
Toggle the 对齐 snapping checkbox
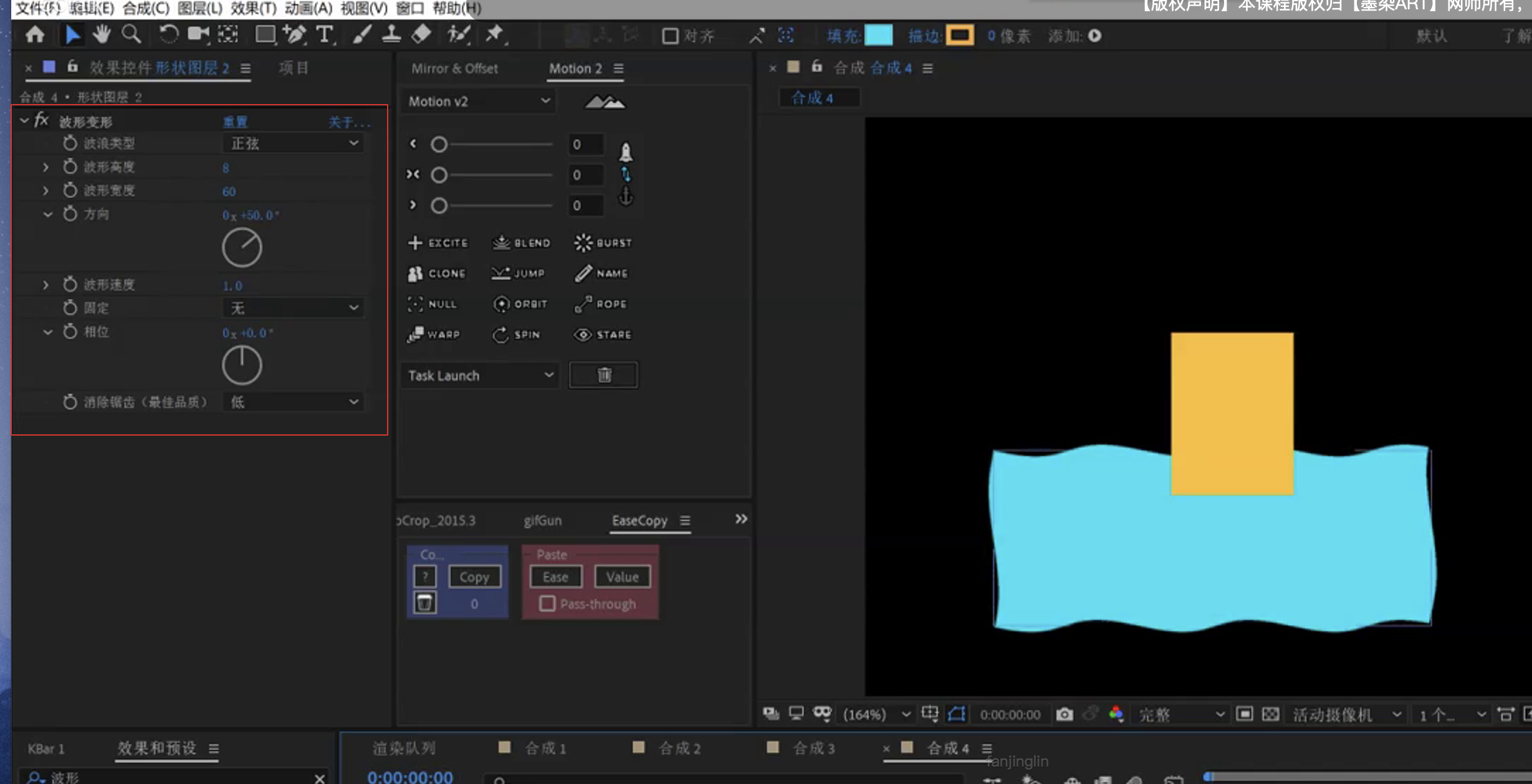coord(670,36)
